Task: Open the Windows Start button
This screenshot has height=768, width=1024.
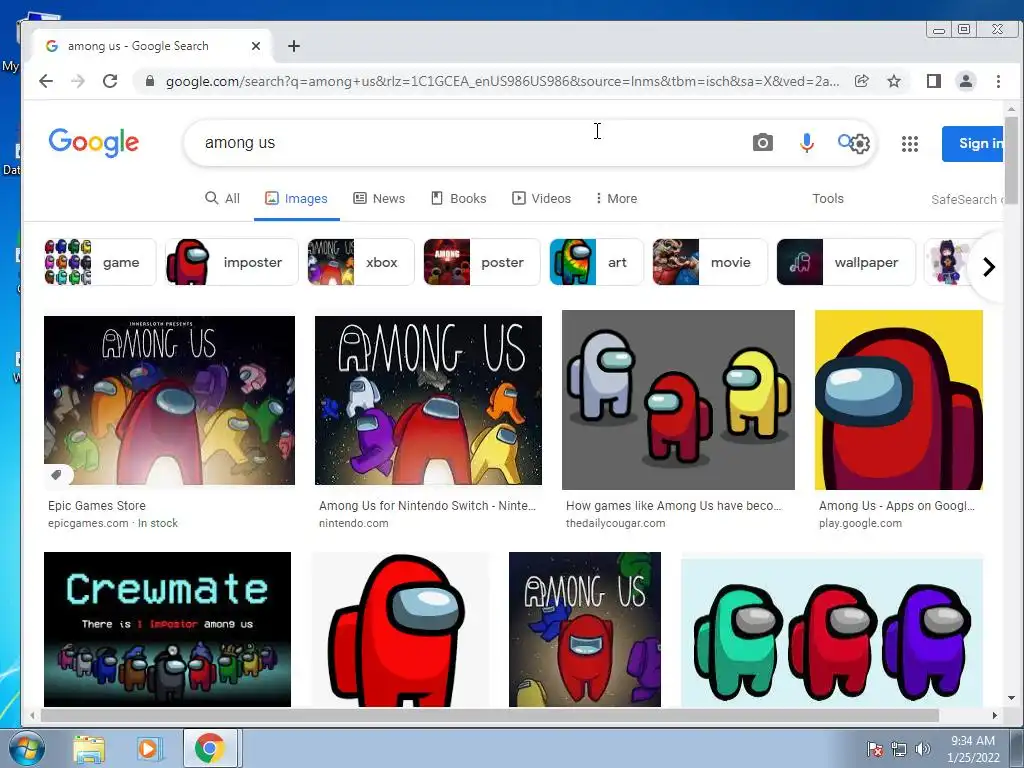Action: point(25,748)
